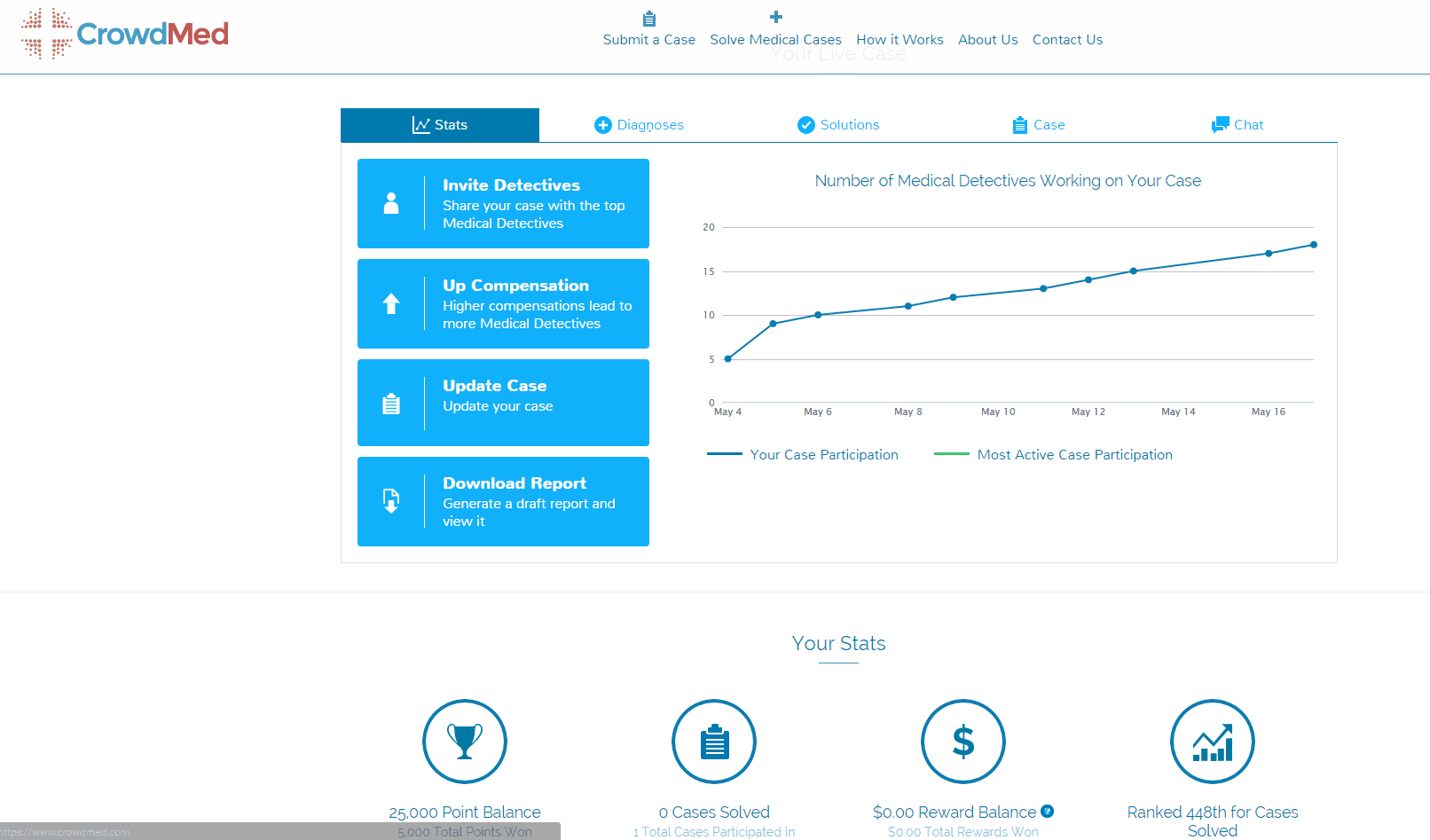The width and height of the screenshot is (1430, 840).
Task: Select the Stats tab
Action: 440,125
